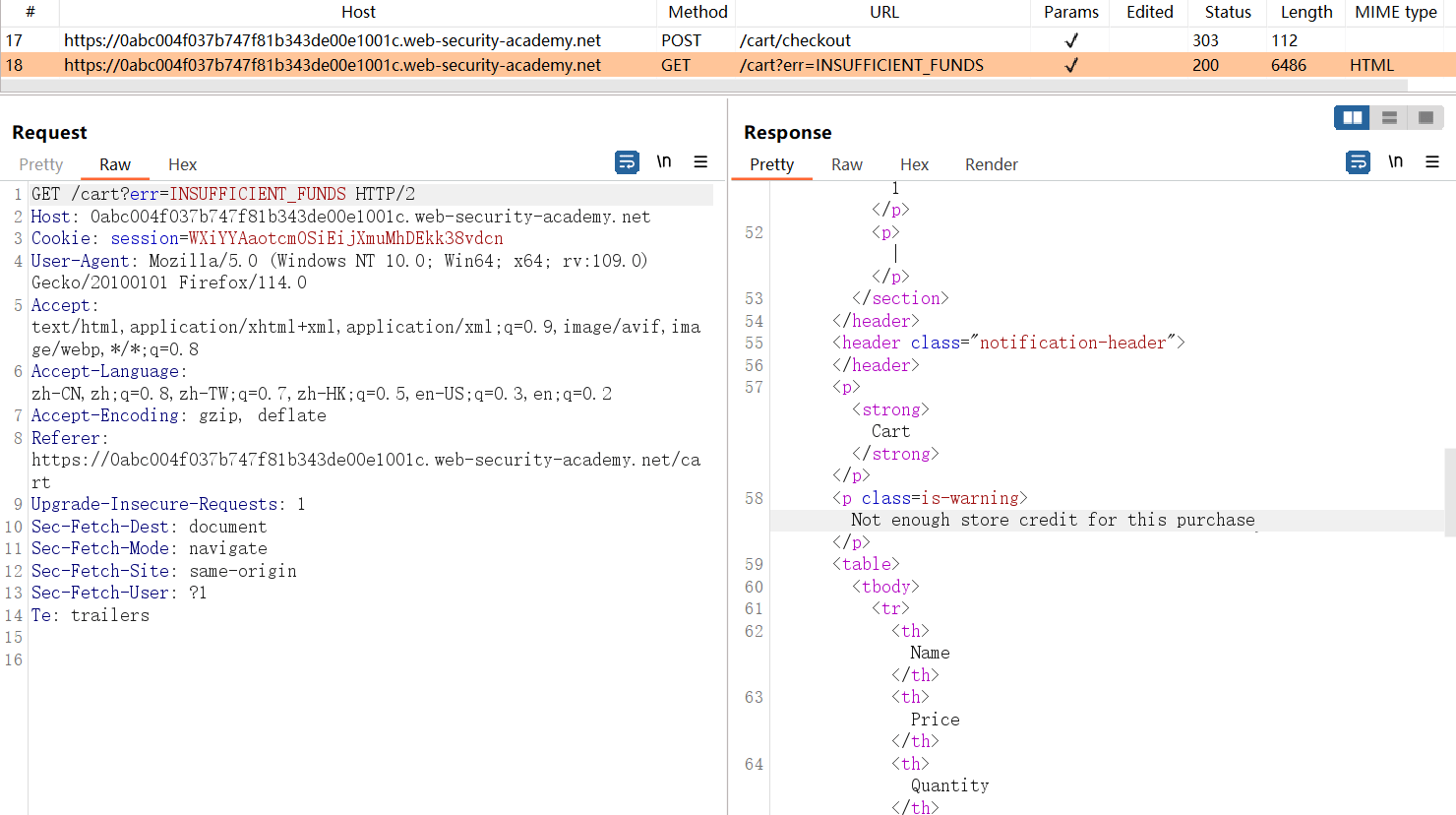Switch Response view to Raw tab
The image size is (1456, 815).
click(x=846, y=164)
